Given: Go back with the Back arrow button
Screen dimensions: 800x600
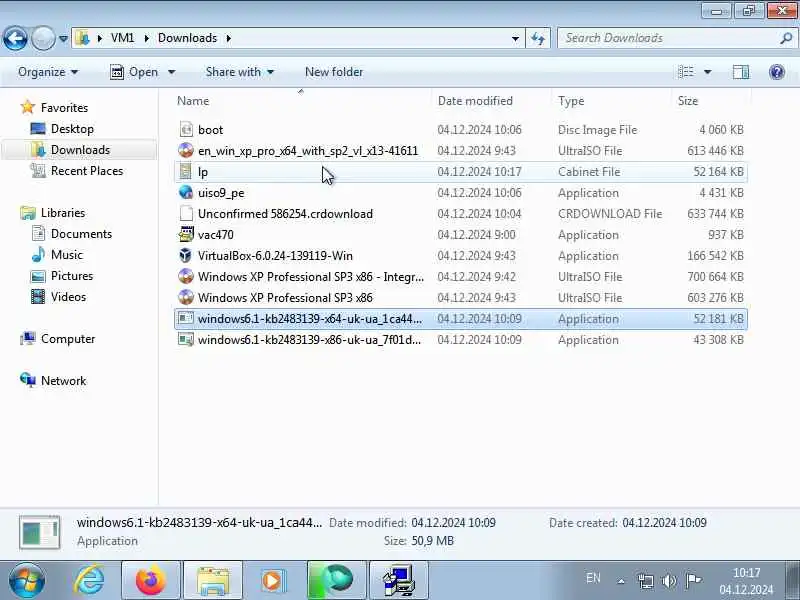Looking at the screenshot, I should pyautogui.click(x=15, y=38).
